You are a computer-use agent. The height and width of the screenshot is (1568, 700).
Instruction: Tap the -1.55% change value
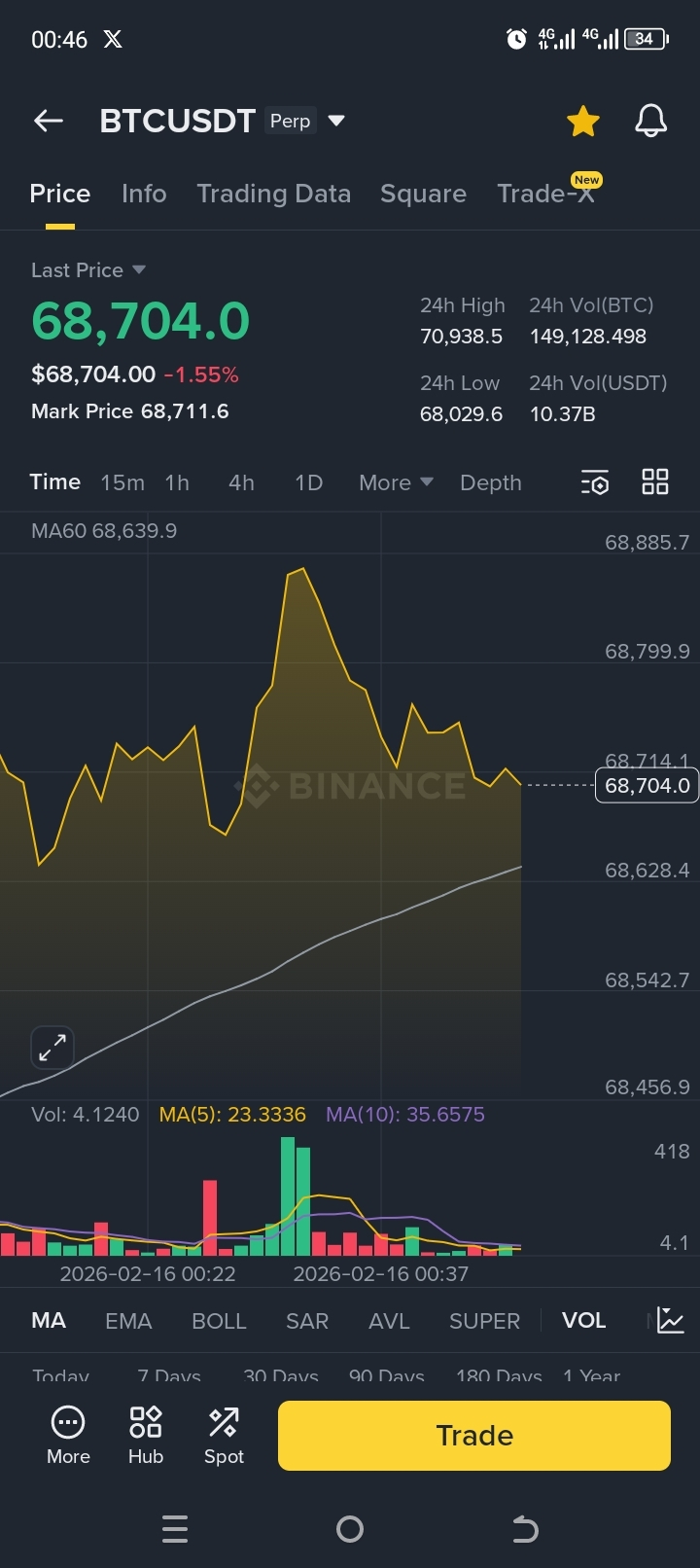click(x=201, y=374)
